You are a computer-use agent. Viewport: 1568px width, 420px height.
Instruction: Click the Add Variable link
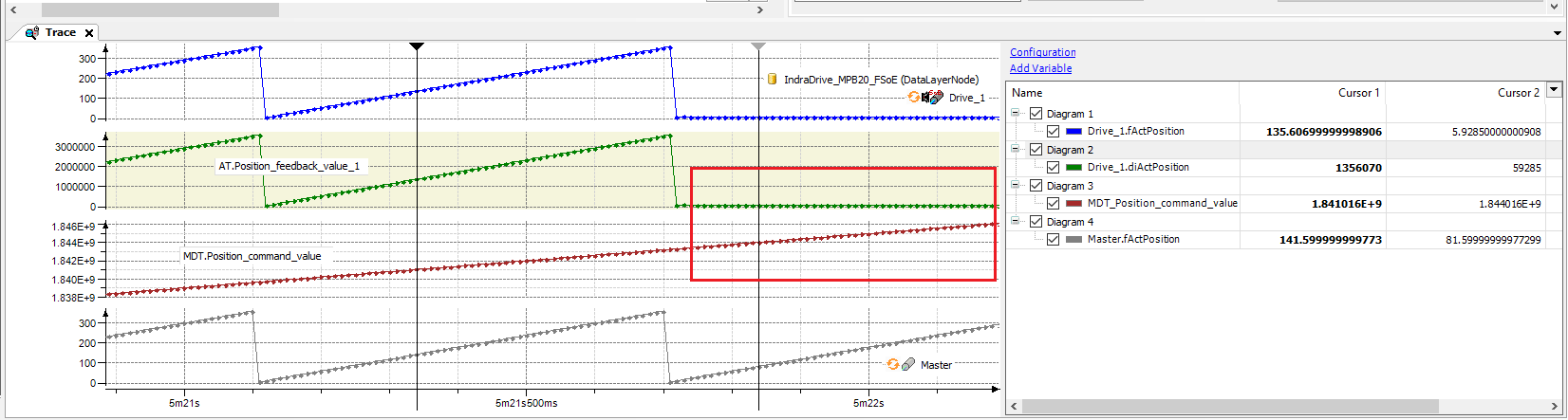[x=1040, y=68]
